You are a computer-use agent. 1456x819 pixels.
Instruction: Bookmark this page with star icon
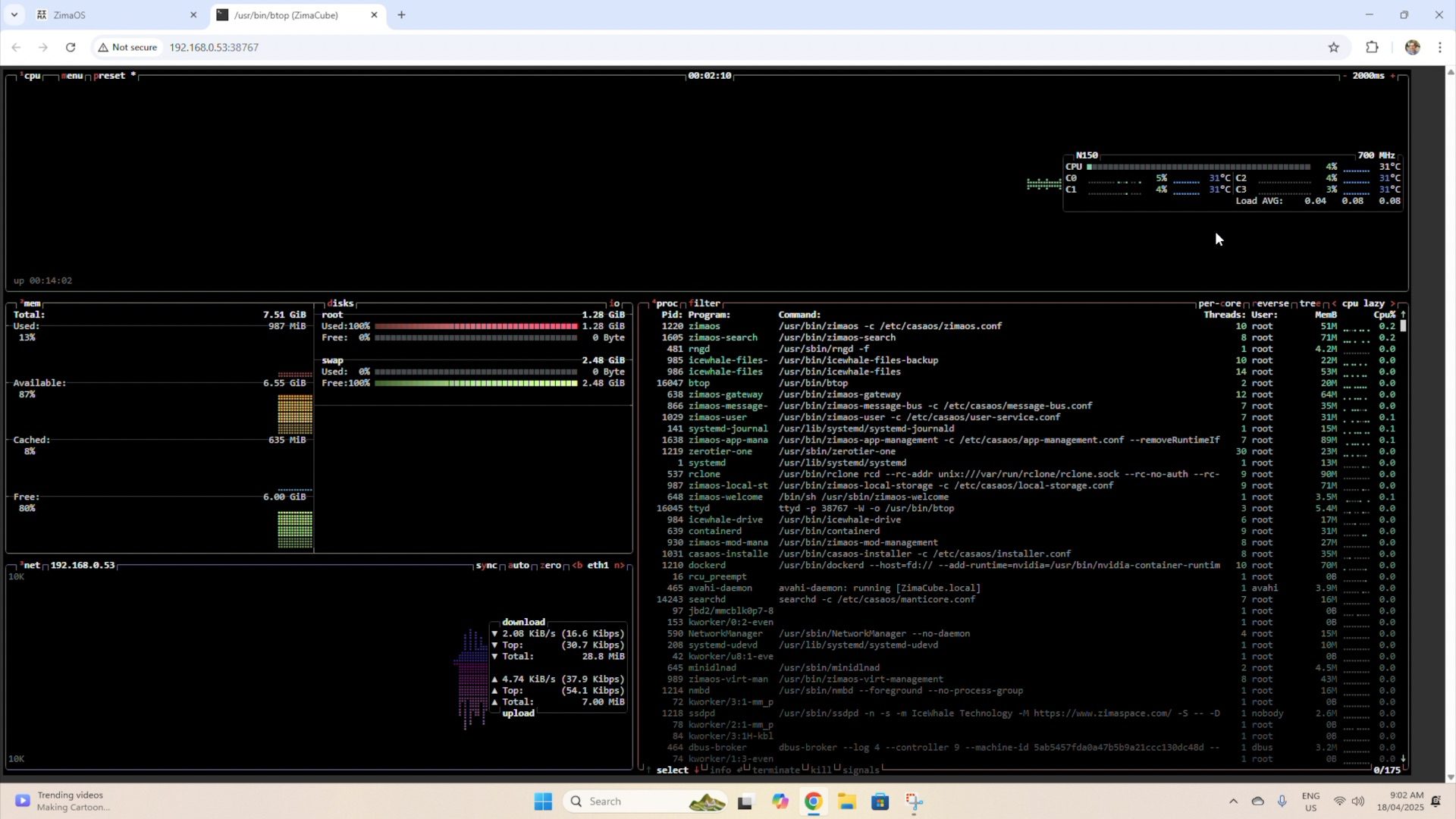(1333, 47)
